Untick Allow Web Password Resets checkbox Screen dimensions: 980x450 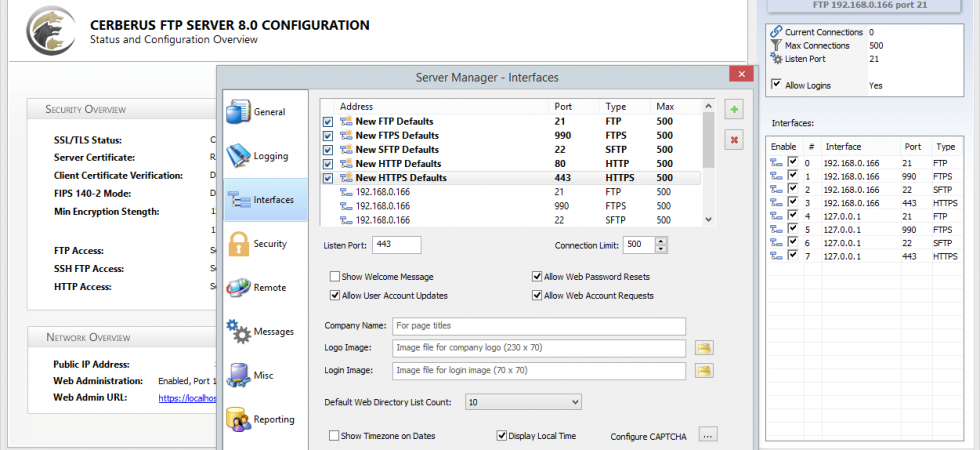[537, 276]
